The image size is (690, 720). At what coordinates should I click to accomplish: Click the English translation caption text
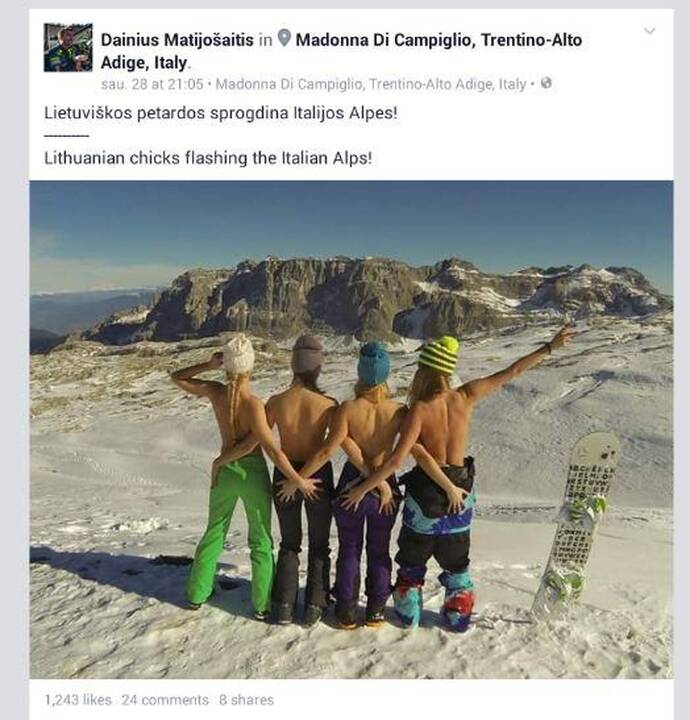pos(208,158)
